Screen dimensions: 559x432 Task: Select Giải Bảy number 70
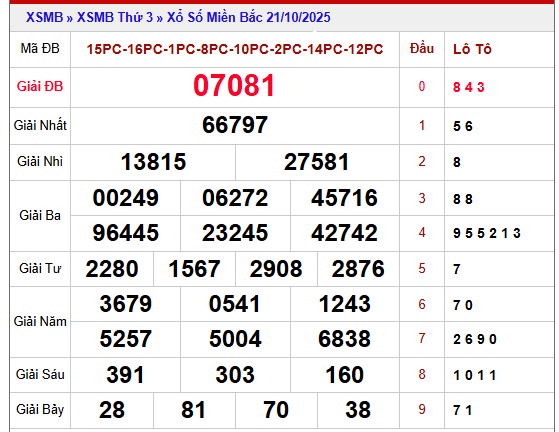tap(276, 410)
